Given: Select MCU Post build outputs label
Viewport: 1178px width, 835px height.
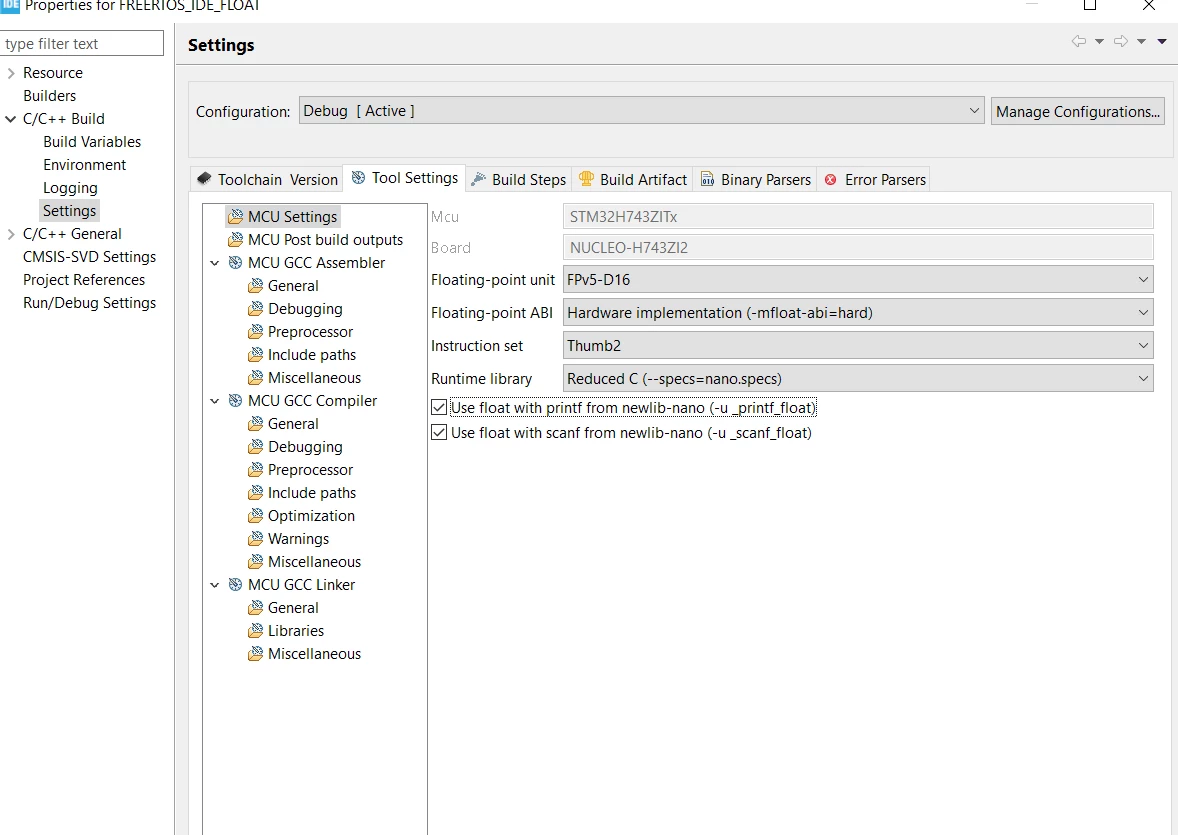Looking at the screenshot, I should [325, 240].
